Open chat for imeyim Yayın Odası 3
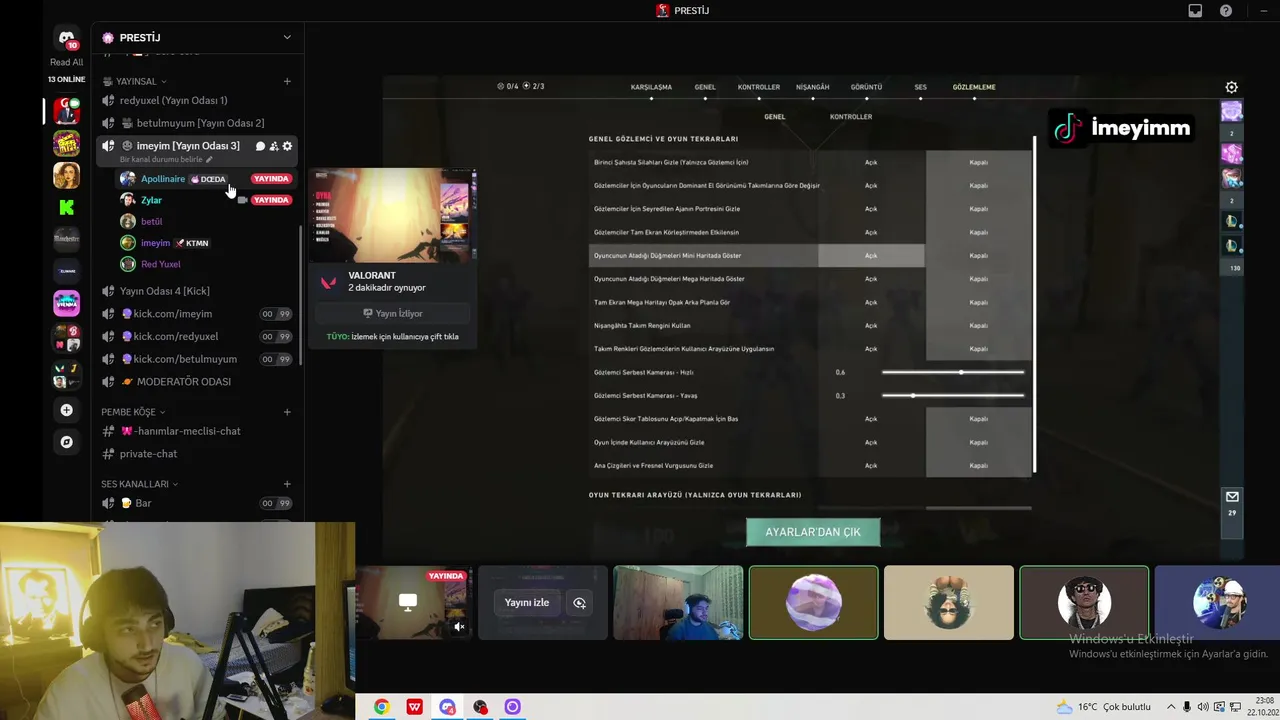 click(x=260, y=146)
